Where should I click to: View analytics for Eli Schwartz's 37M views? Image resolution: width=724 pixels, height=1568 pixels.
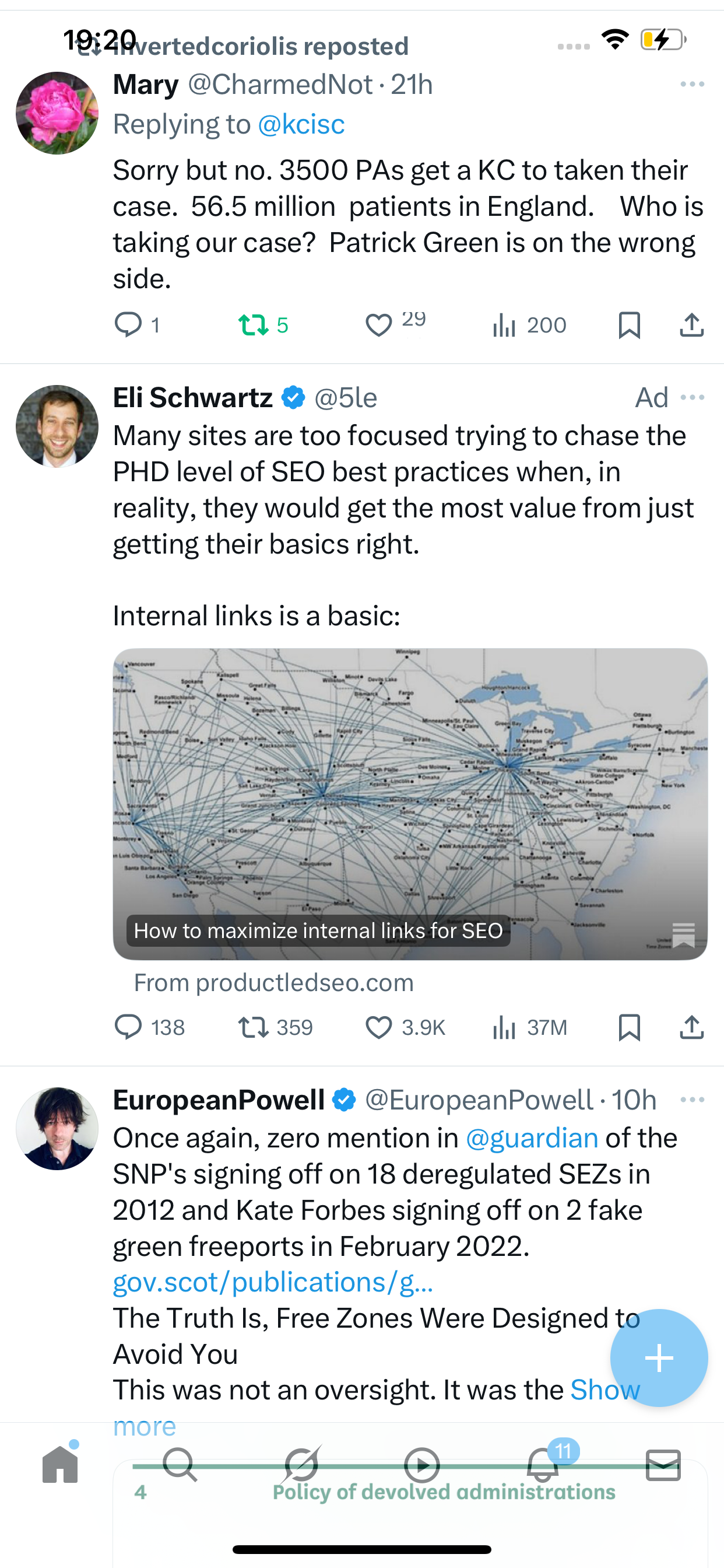(x=529, y=1027)
